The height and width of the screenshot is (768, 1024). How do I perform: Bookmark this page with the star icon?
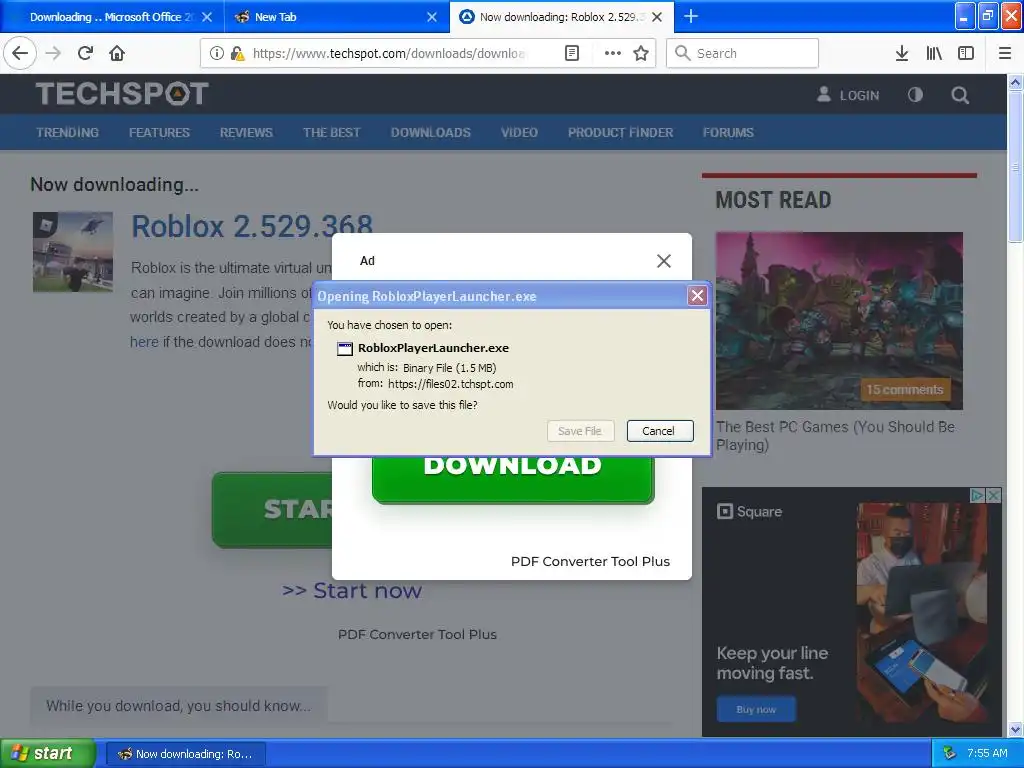(641, 53)
